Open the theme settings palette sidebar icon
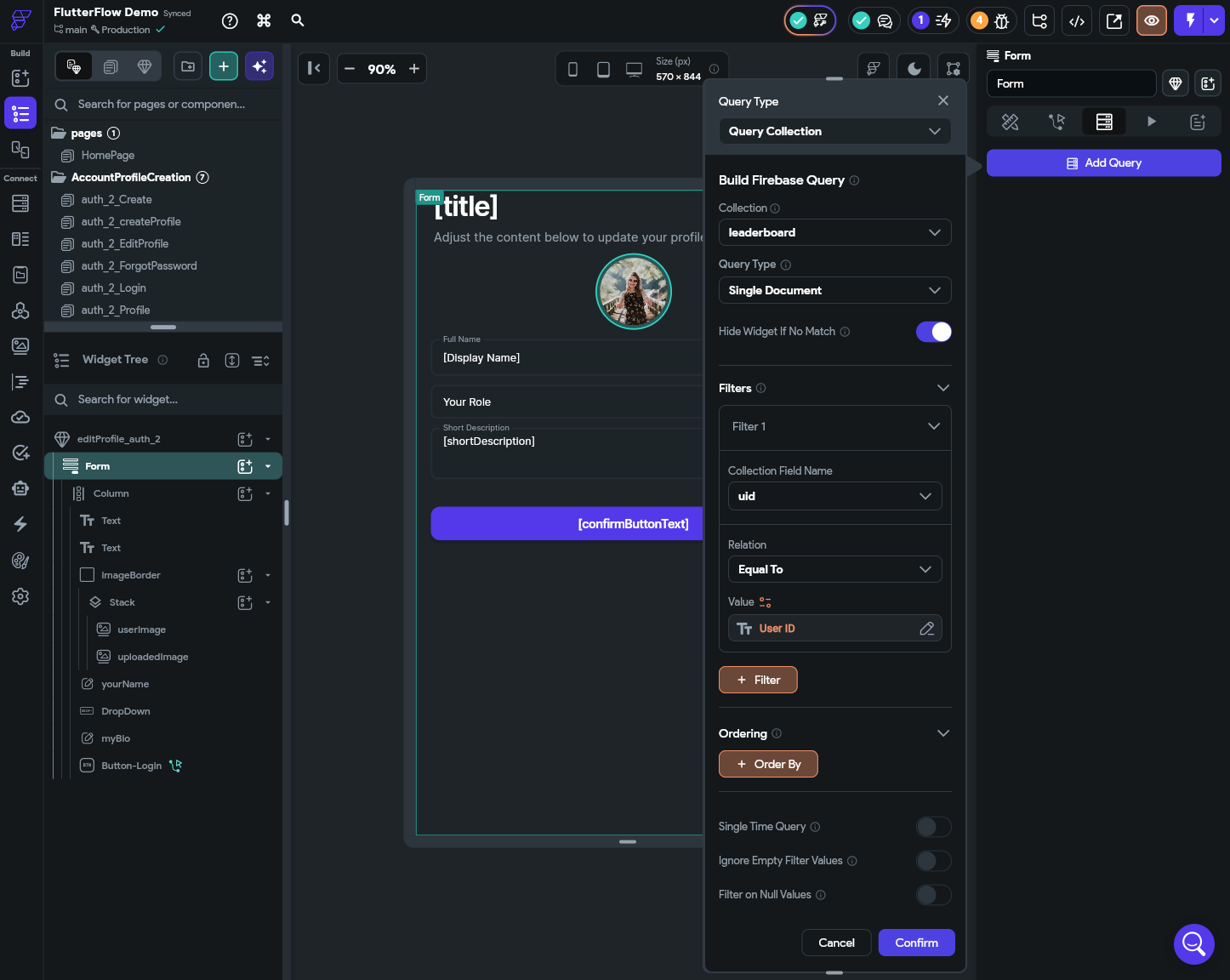1230x980 pixels. 20,560
